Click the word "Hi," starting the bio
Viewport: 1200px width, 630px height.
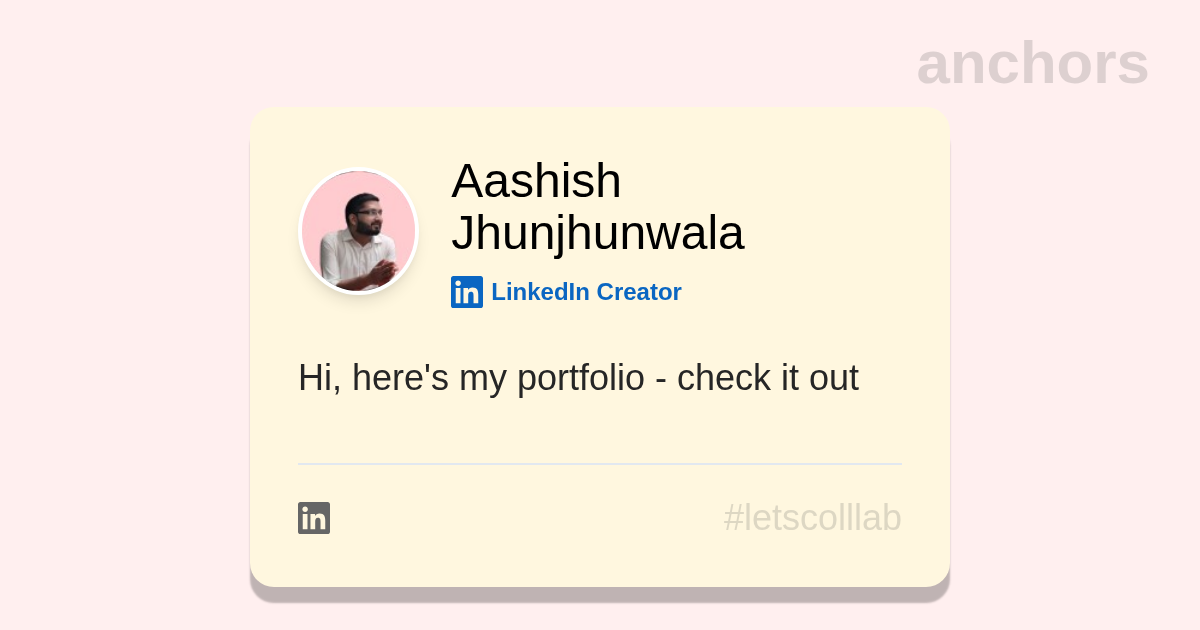coord(319,378)
